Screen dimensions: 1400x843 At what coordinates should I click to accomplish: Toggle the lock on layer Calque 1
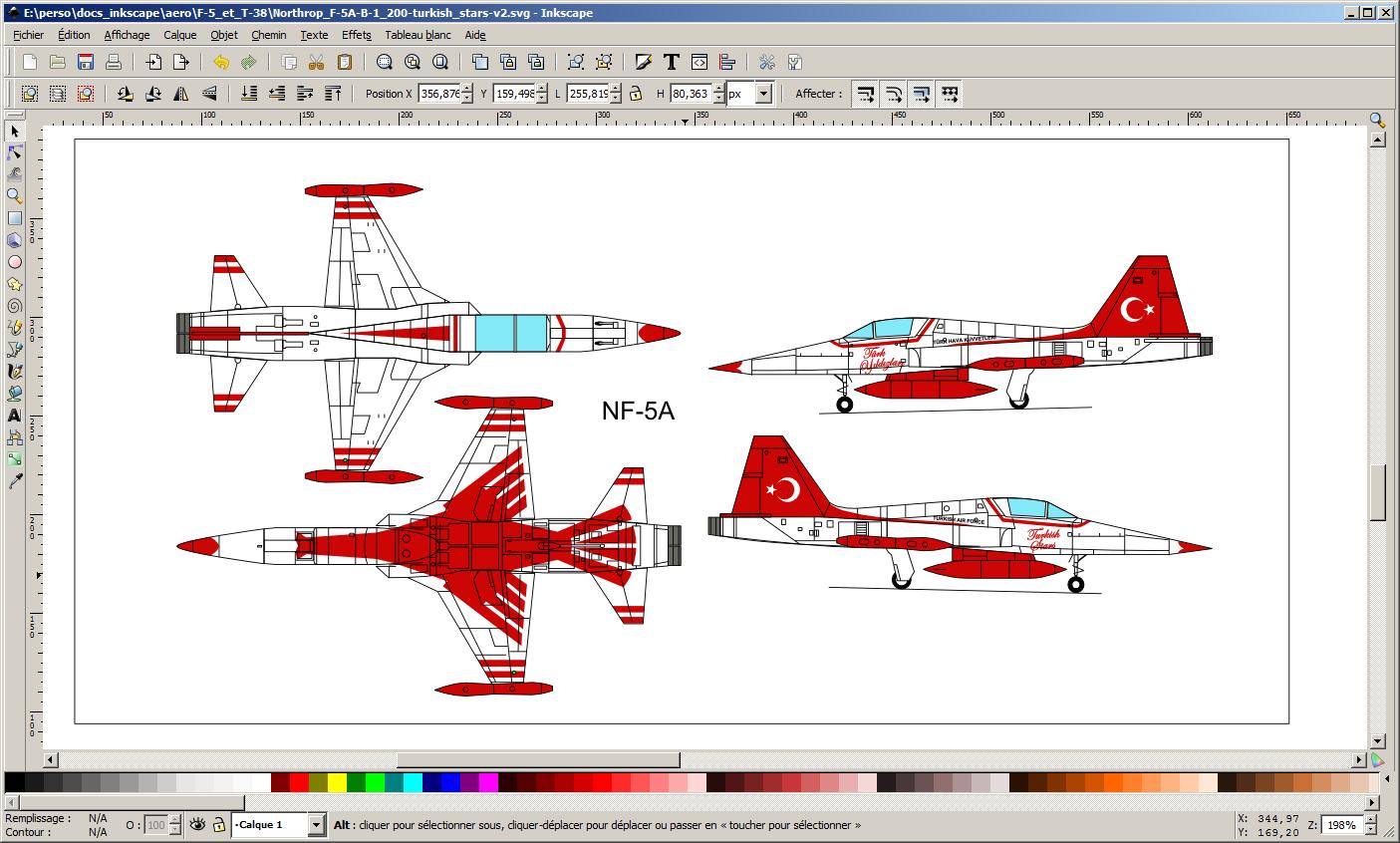pos(218,824)
